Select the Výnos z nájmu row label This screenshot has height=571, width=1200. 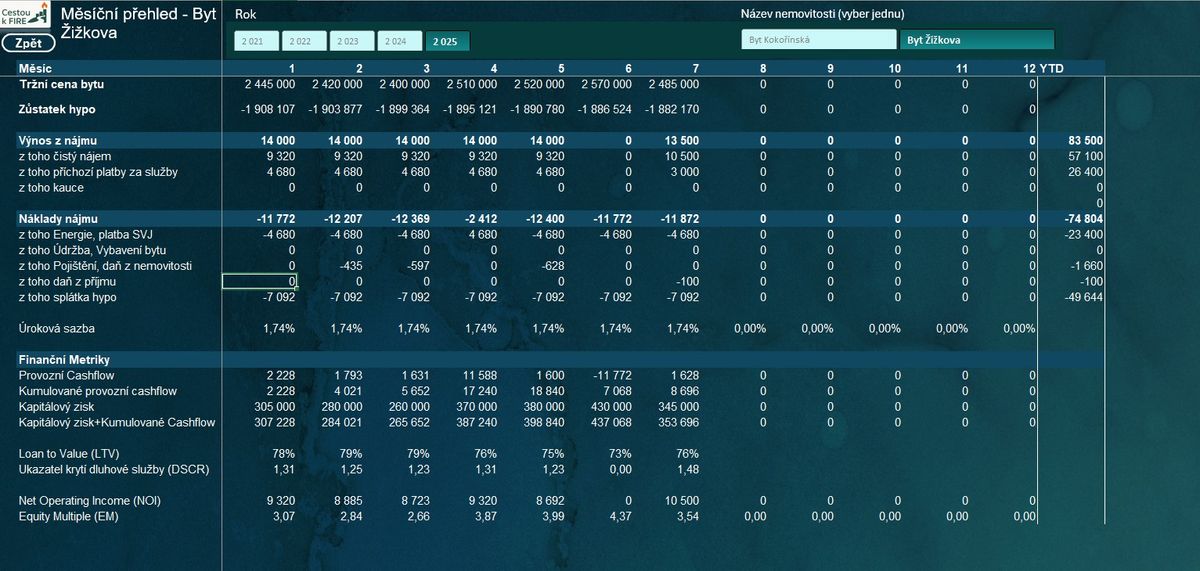click(x=59, y=141)
